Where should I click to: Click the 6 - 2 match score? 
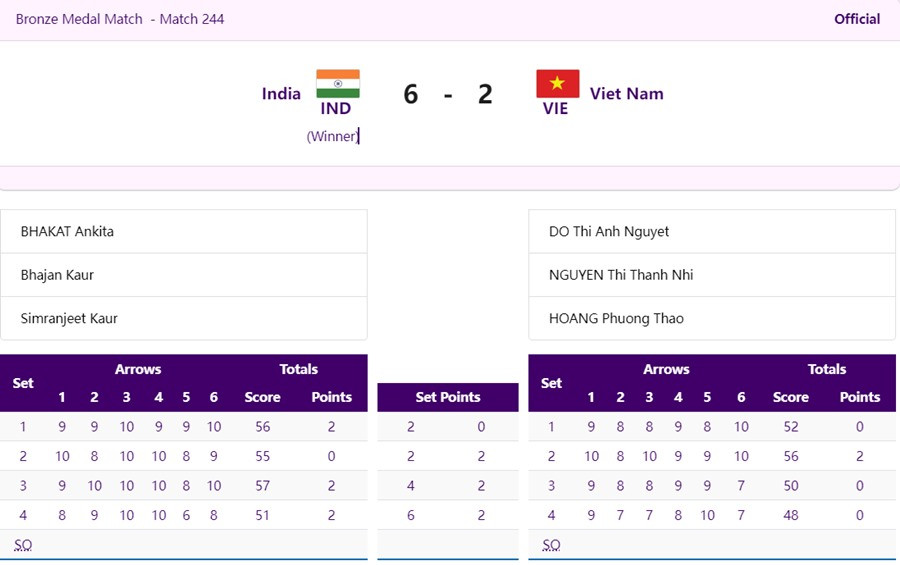[448, 94]
